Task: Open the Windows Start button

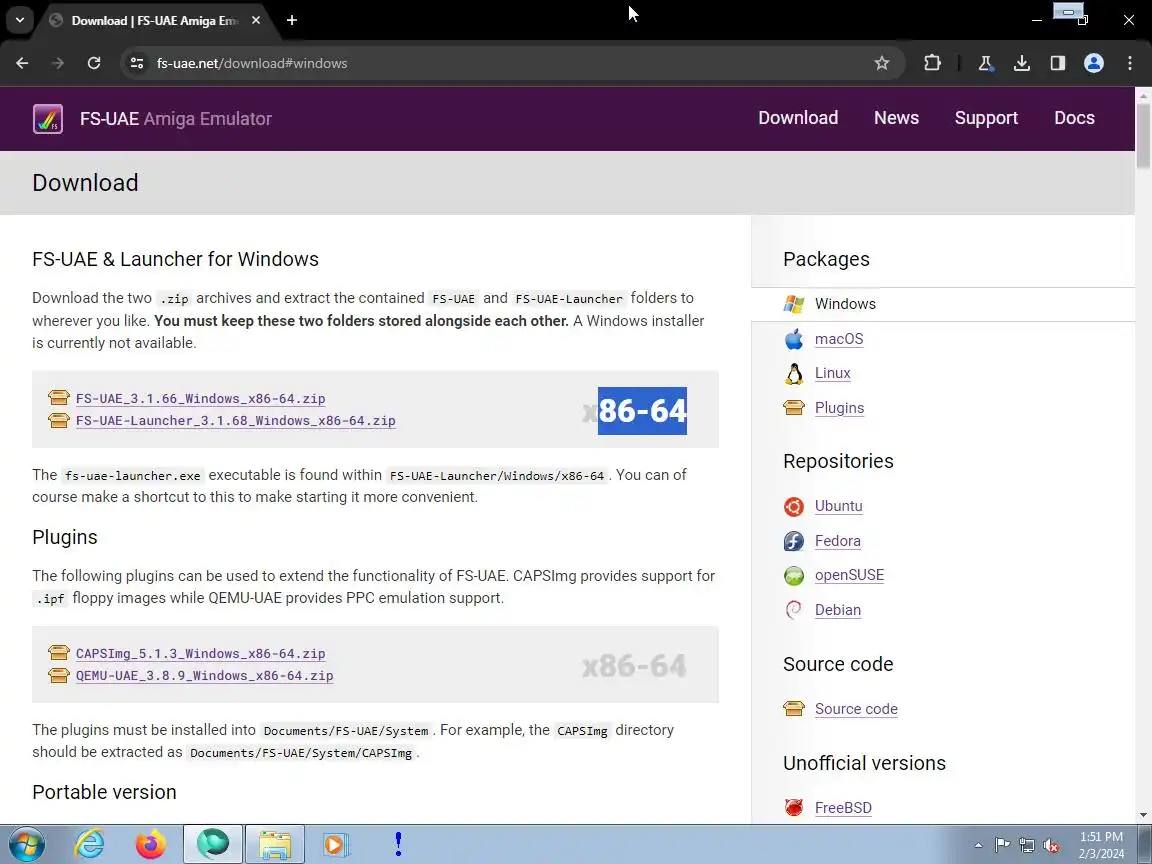Action: pyautogui.click(x=26, y=844)
